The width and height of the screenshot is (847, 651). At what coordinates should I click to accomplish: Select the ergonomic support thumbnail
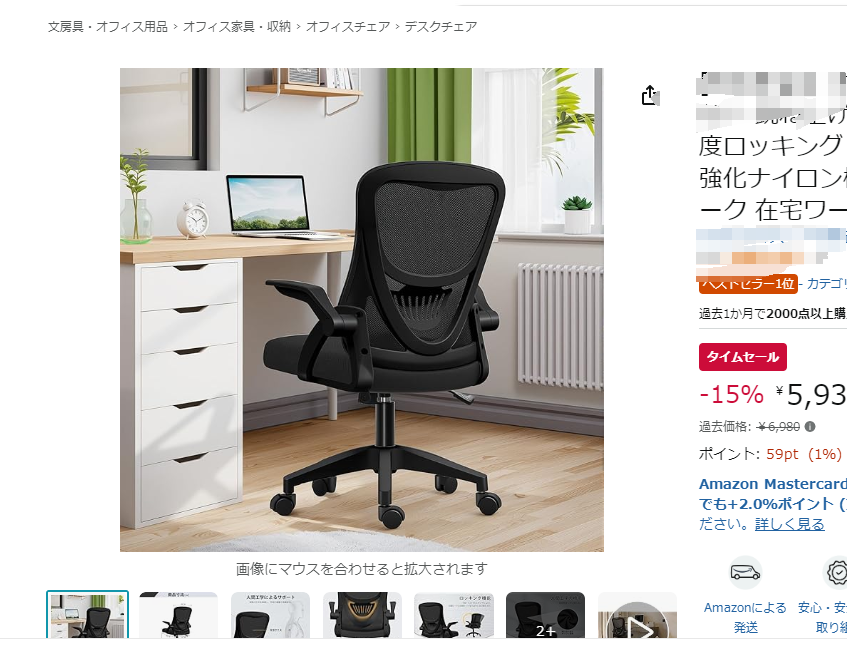(271, 615)
